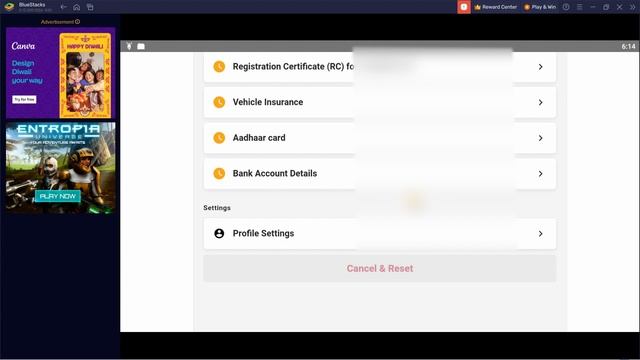Open Profile Settings row

[380, 233]
